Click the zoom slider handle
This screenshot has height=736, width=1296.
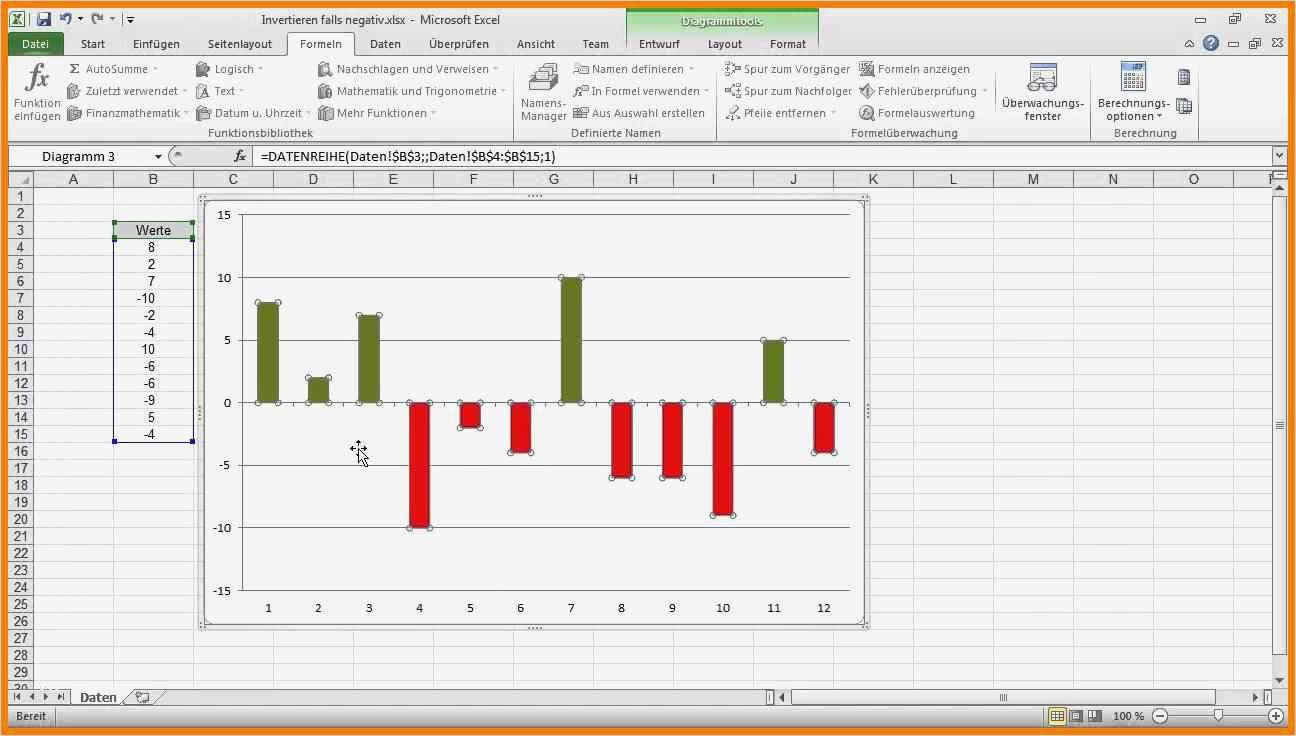[x=1218, y=716]
